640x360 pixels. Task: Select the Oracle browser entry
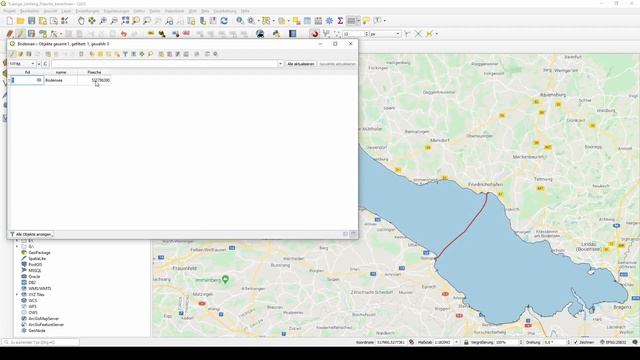pos(34,276)
